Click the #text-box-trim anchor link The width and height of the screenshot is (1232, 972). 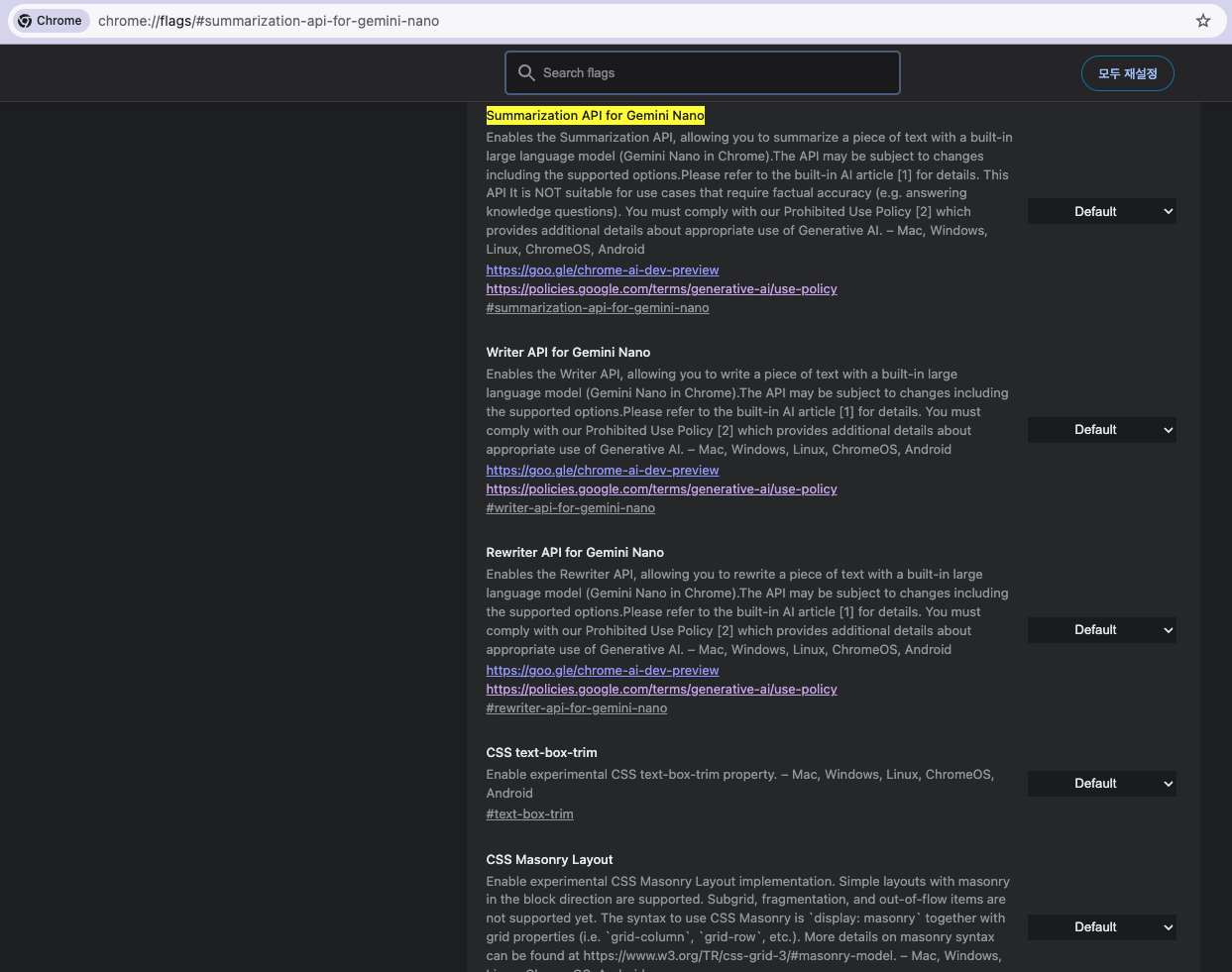tap(529, 814)
